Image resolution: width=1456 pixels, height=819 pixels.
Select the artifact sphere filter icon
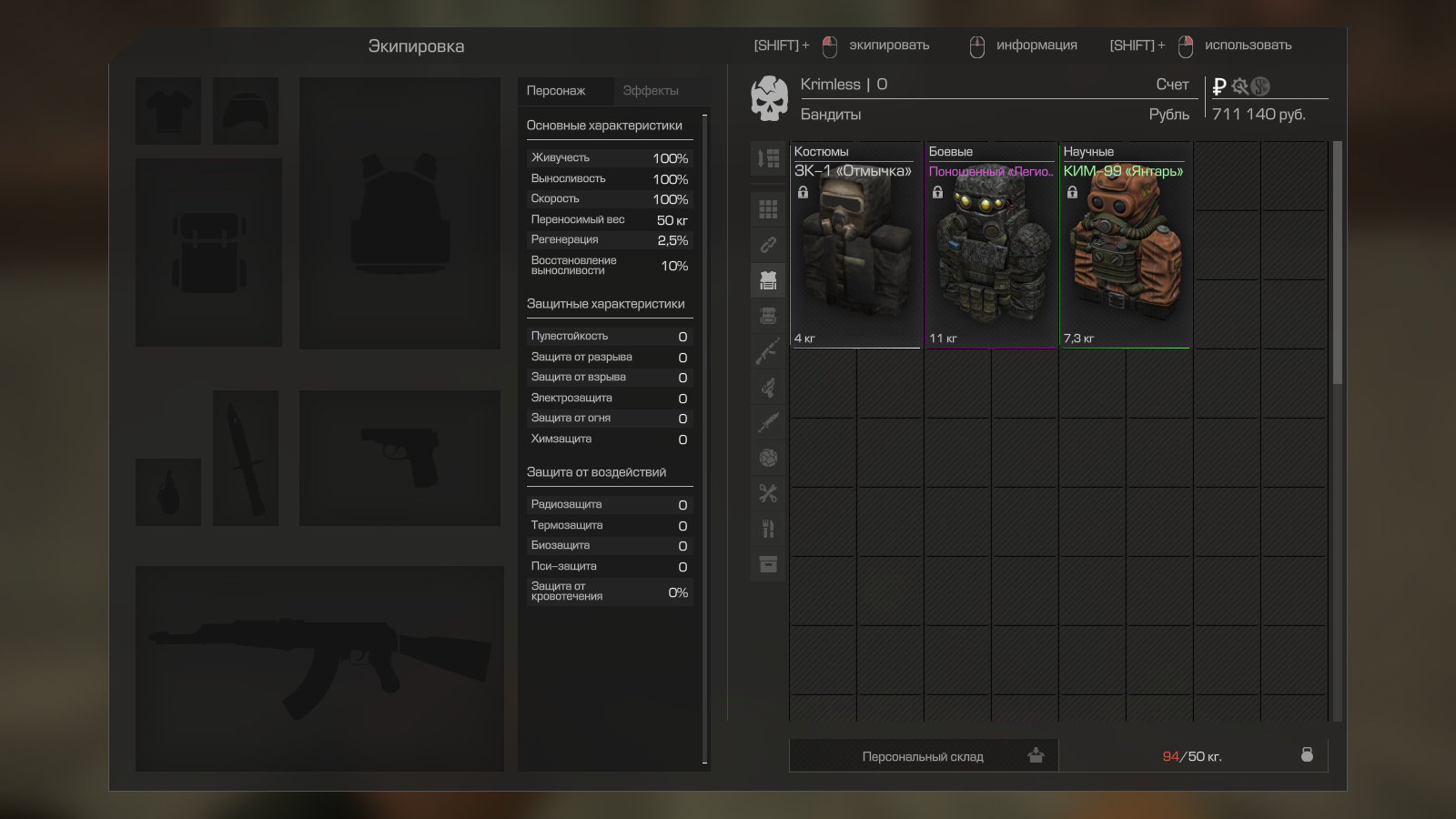[768, 458]
